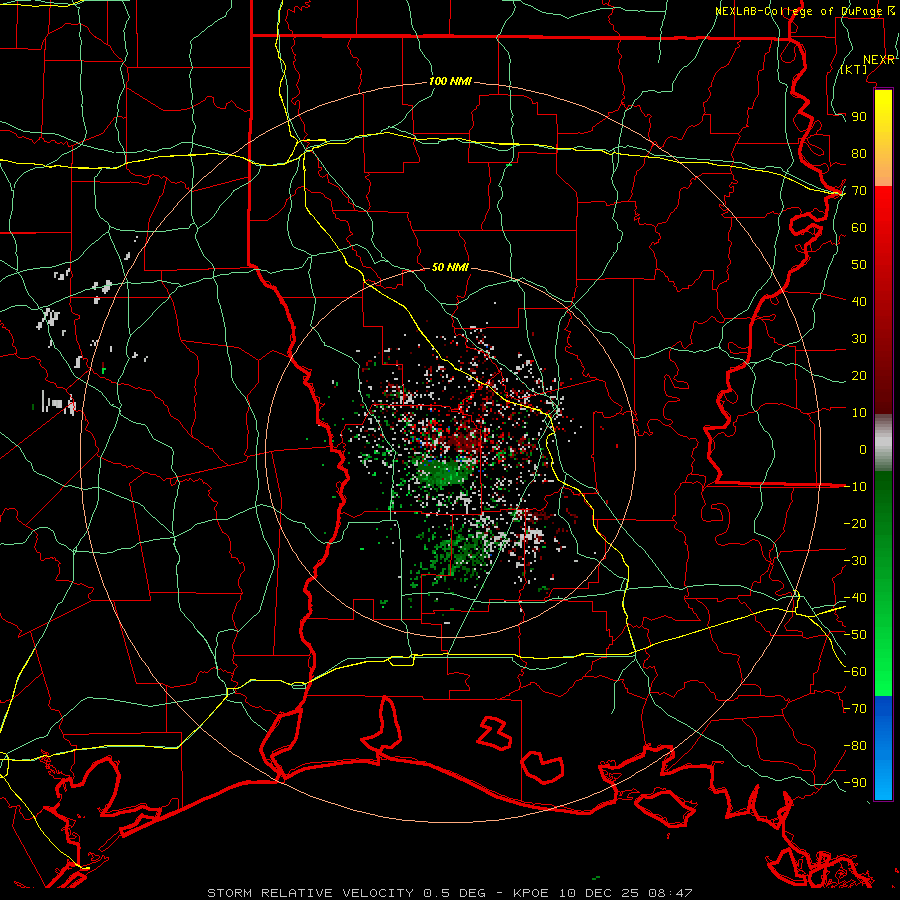Click the blue segment of the color bar
The height and width of the screenshot is (900, 900).
click(x=883, y=747)
